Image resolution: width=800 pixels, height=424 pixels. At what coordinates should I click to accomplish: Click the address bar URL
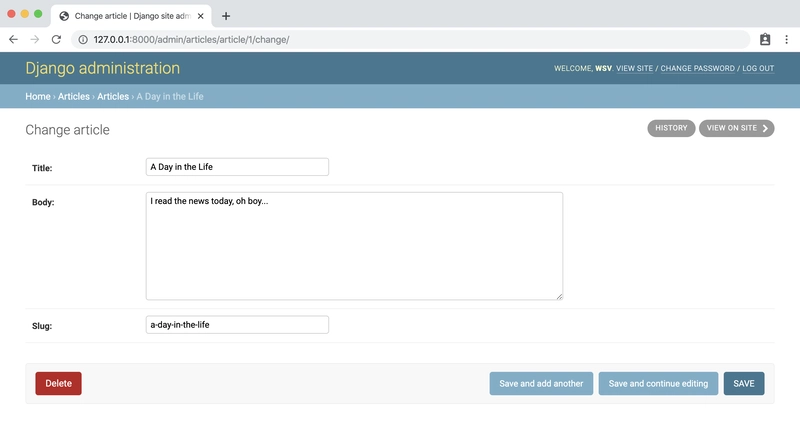[x=191, y=39]
